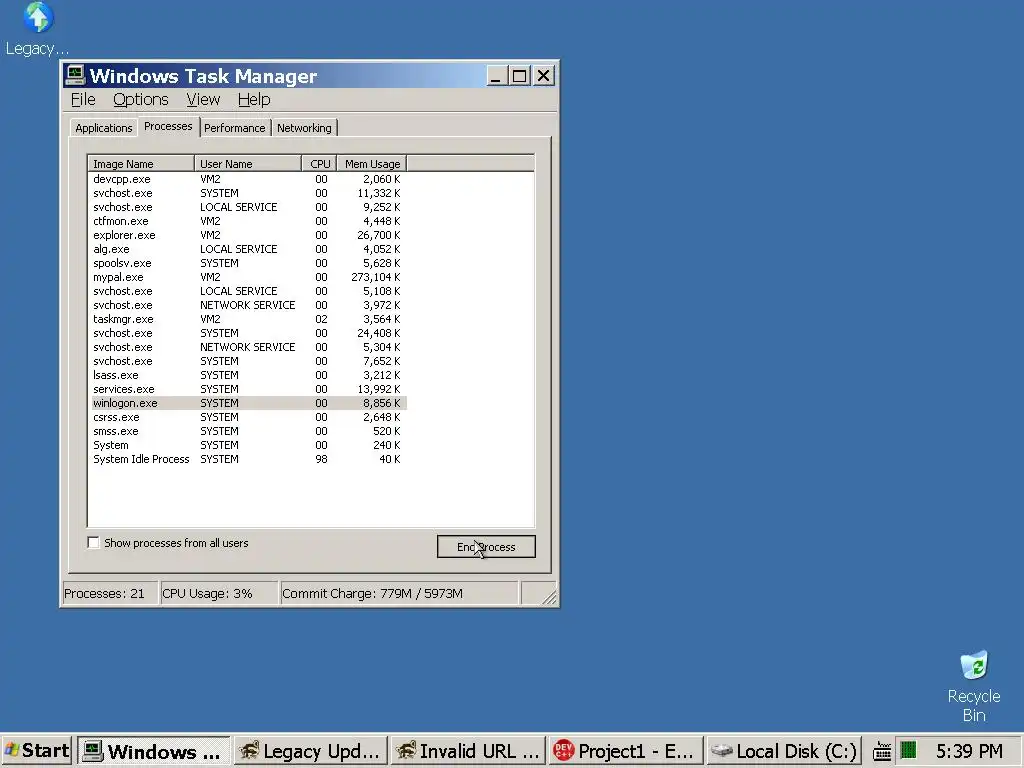Select the lsass.exe process

248,375
